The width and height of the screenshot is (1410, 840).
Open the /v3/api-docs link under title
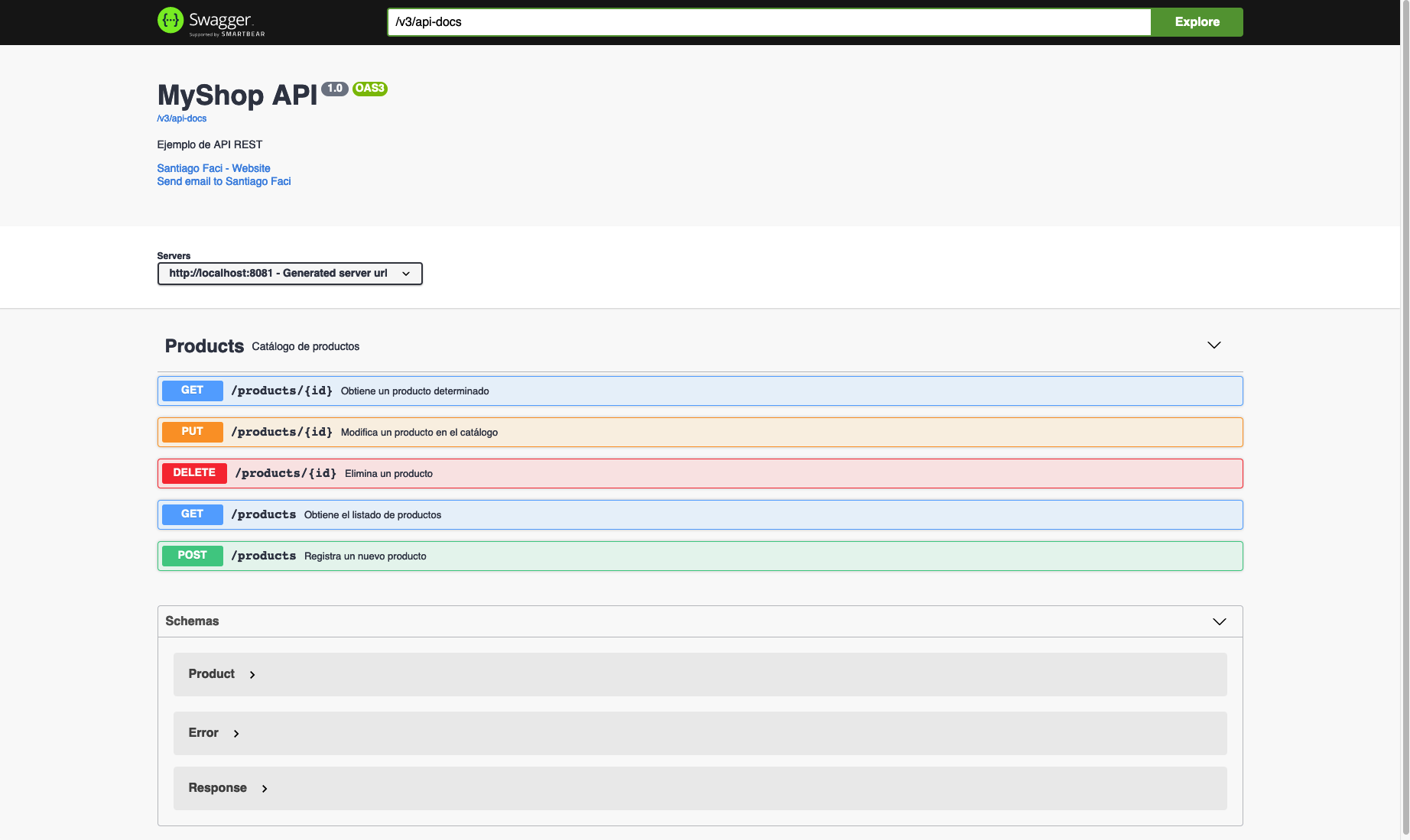pyautogui.click(x=182, y=118)
